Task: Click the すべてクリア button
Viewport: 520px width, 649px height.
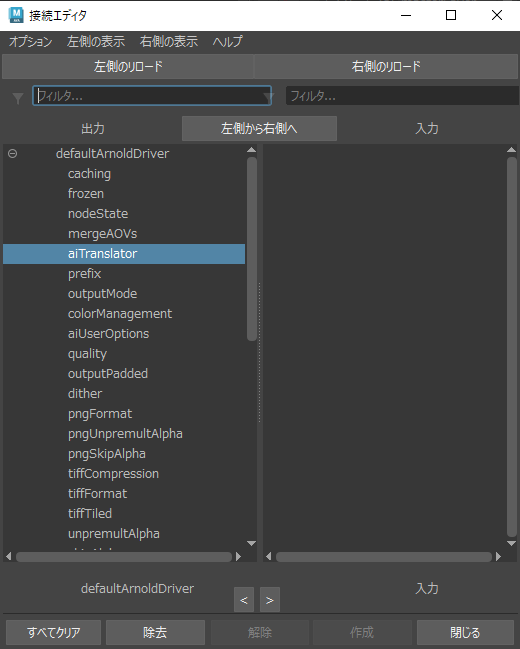Action: tap(53, 632)
